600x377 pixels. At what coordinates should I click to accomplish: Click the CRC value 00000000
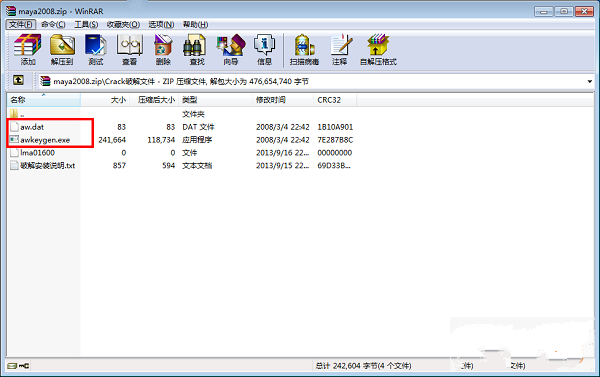pyautogui.click(x=335, y=153)
